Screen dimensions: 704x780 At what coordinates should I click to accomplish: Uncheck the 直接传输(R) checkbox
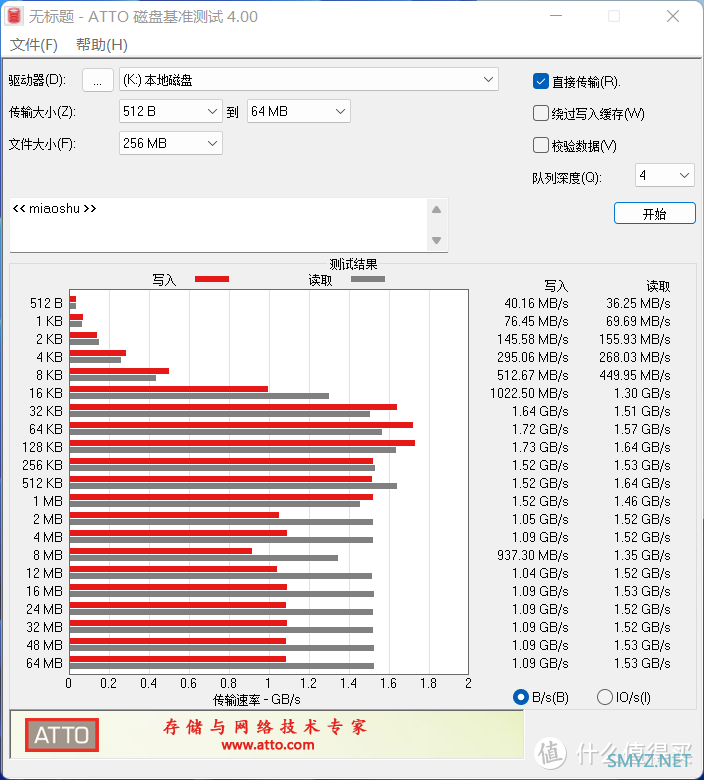point(540,81)
